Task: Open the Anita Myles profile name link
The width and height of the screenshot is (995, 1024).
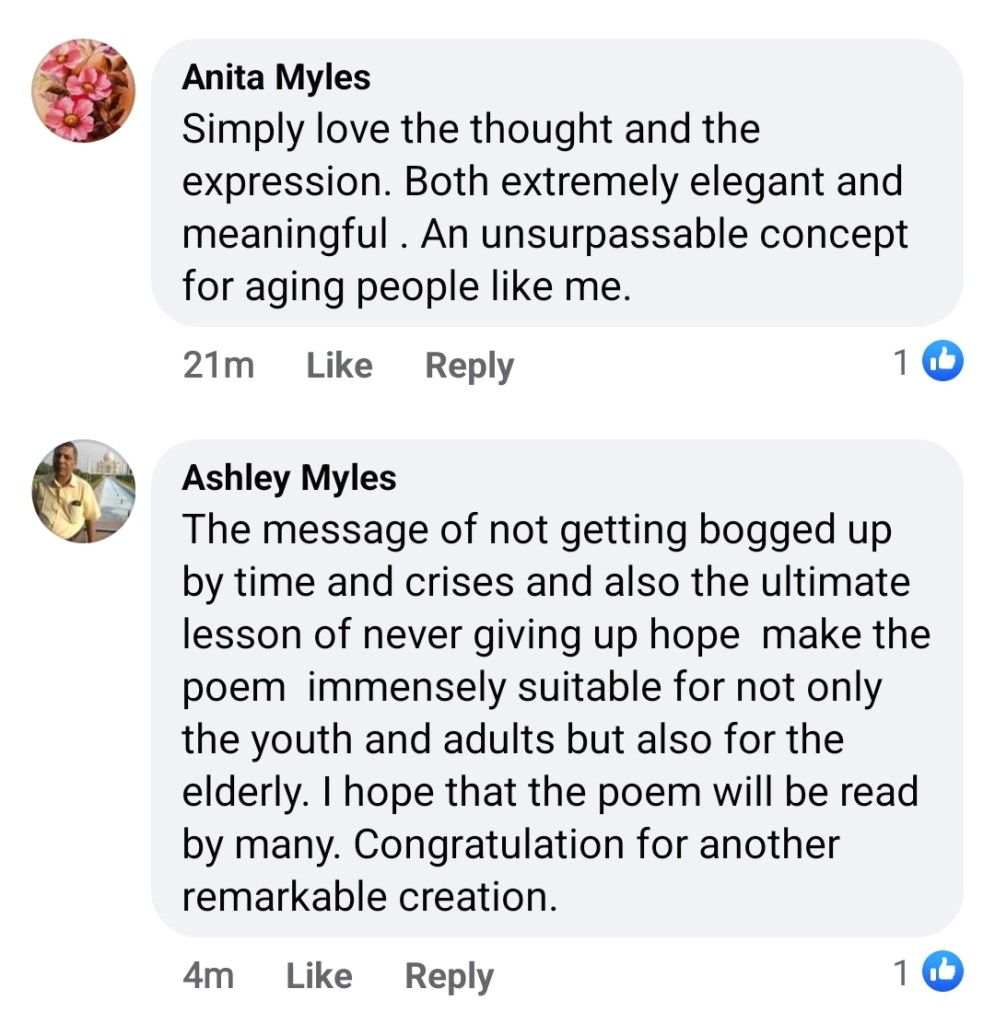Action: [x=276, y=78]
